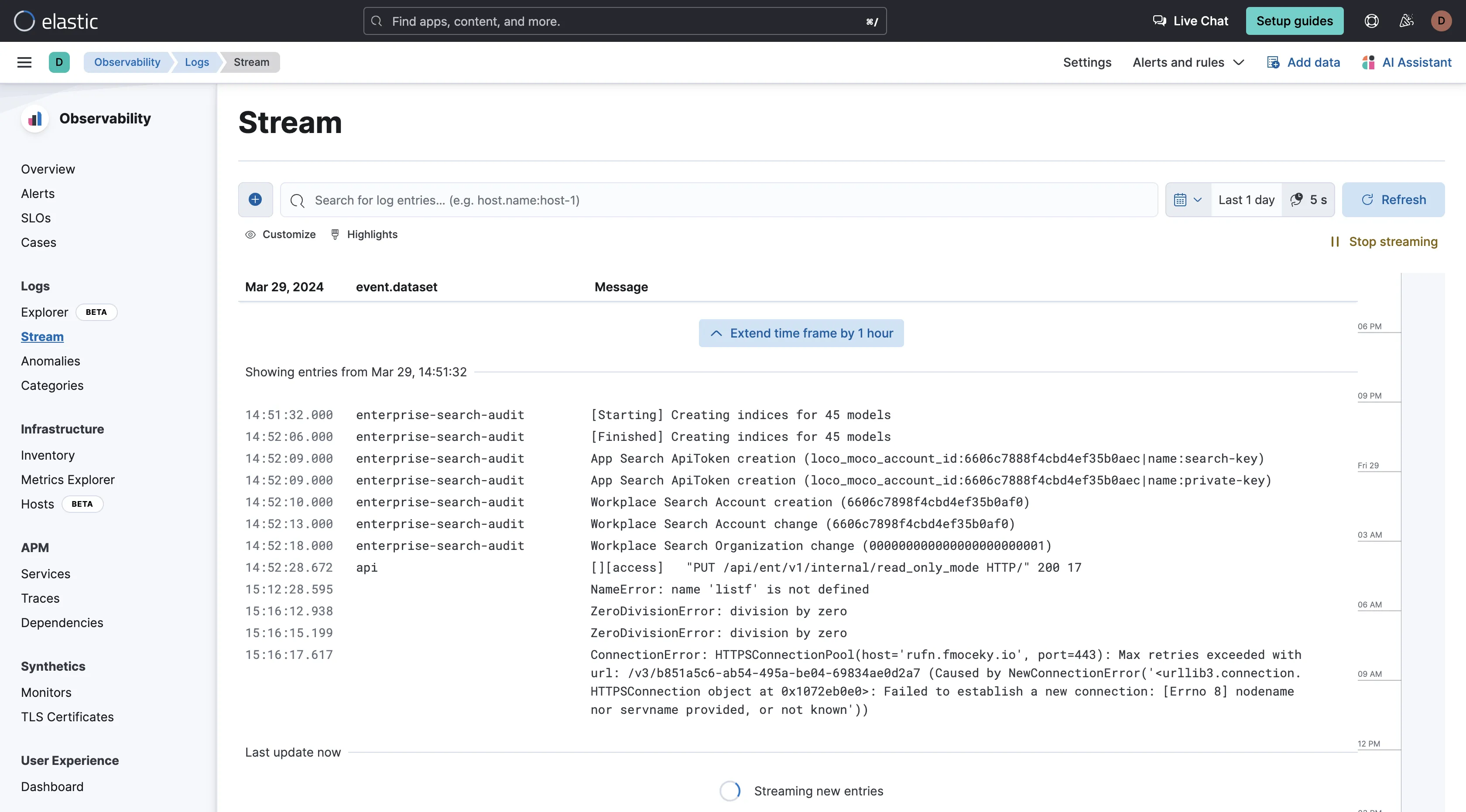
Task: Click the event.dataset column header
Action: (x=397, y=287)
